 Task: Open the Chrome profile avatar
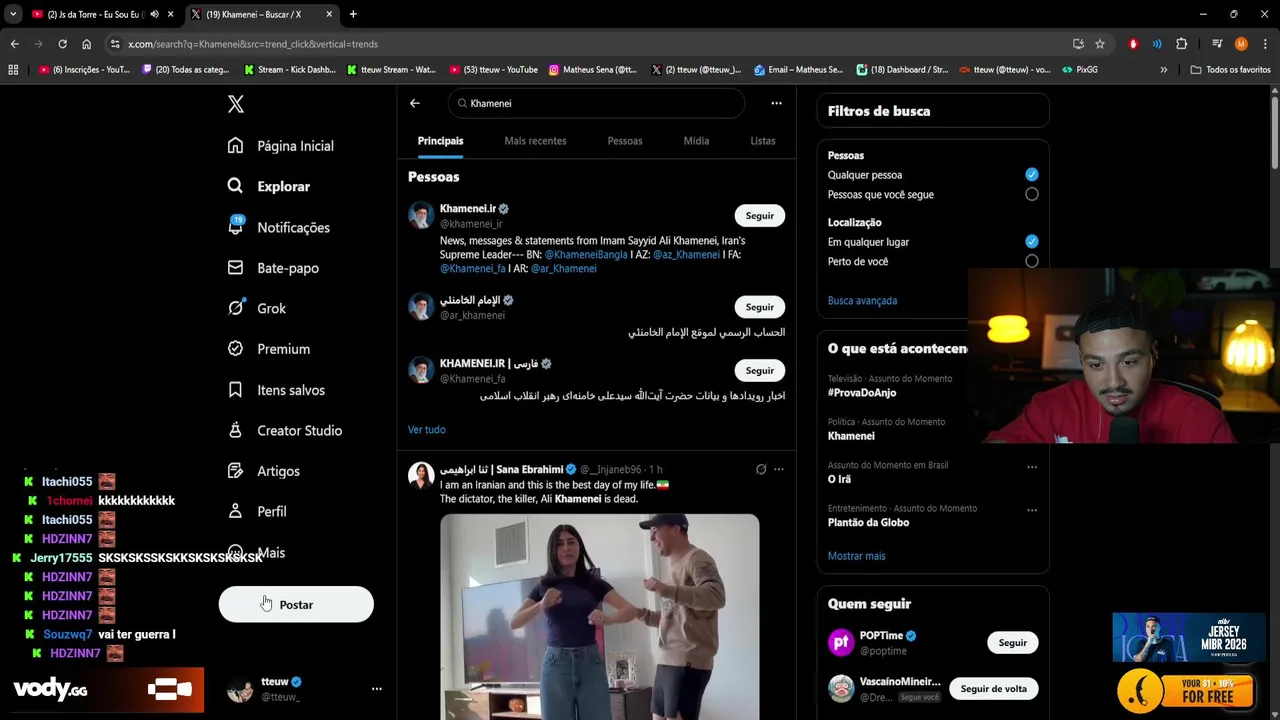pyautogui.click(x=1241, y=44)
